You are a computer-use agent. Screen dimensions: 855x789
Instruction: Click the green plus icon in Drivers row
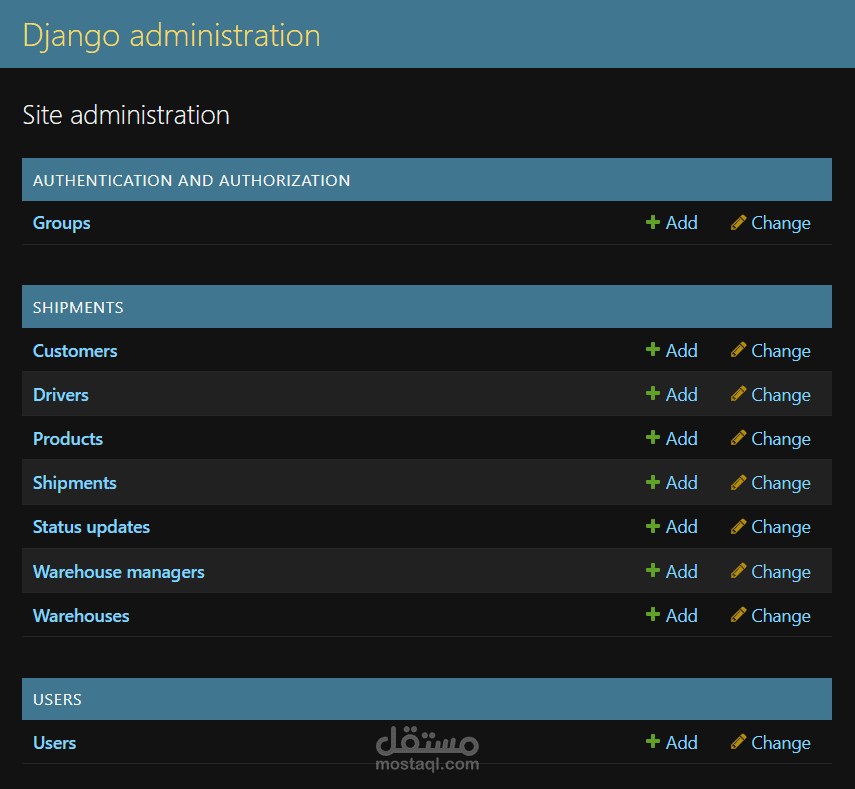[652, 394]
